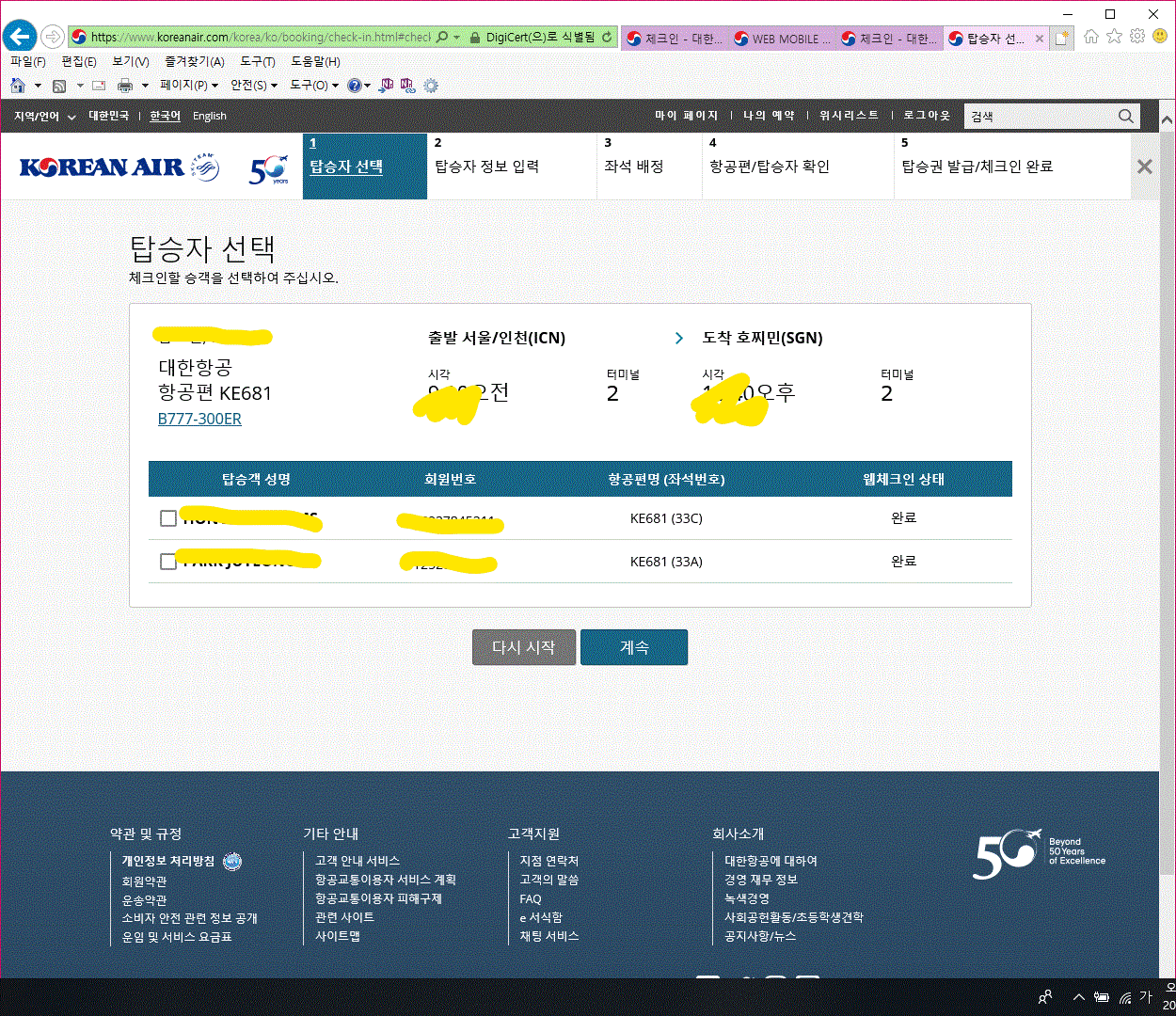Open a new browser tab

pyautogui.click(x=1062, y=39)
